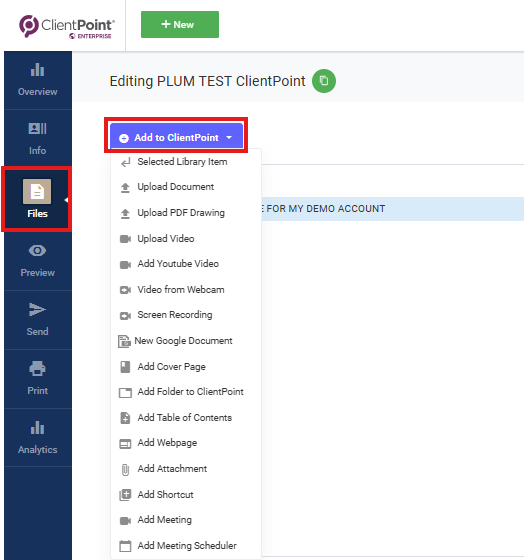This screenshot has height=560, width=524.
Task: Open Preview with the eye icon
Action: (37, 251)
